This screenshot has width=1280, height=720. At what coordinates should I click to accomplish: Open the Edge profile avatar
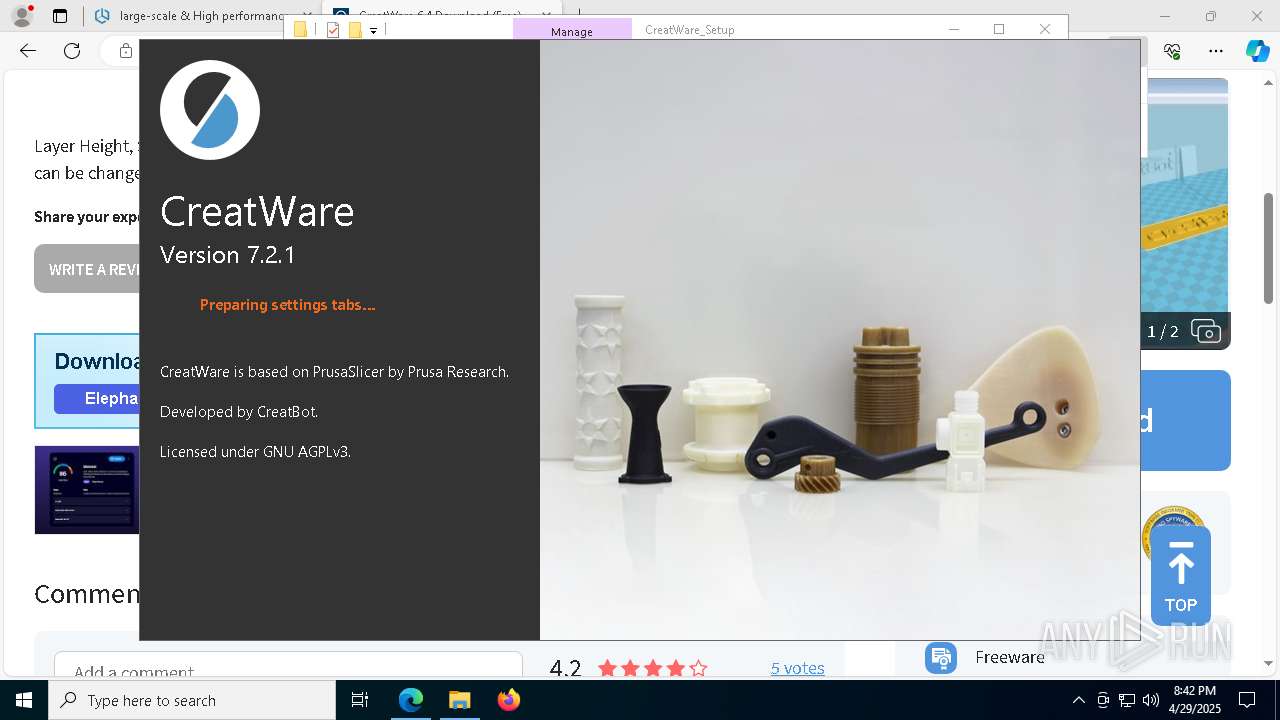[22, 16]
